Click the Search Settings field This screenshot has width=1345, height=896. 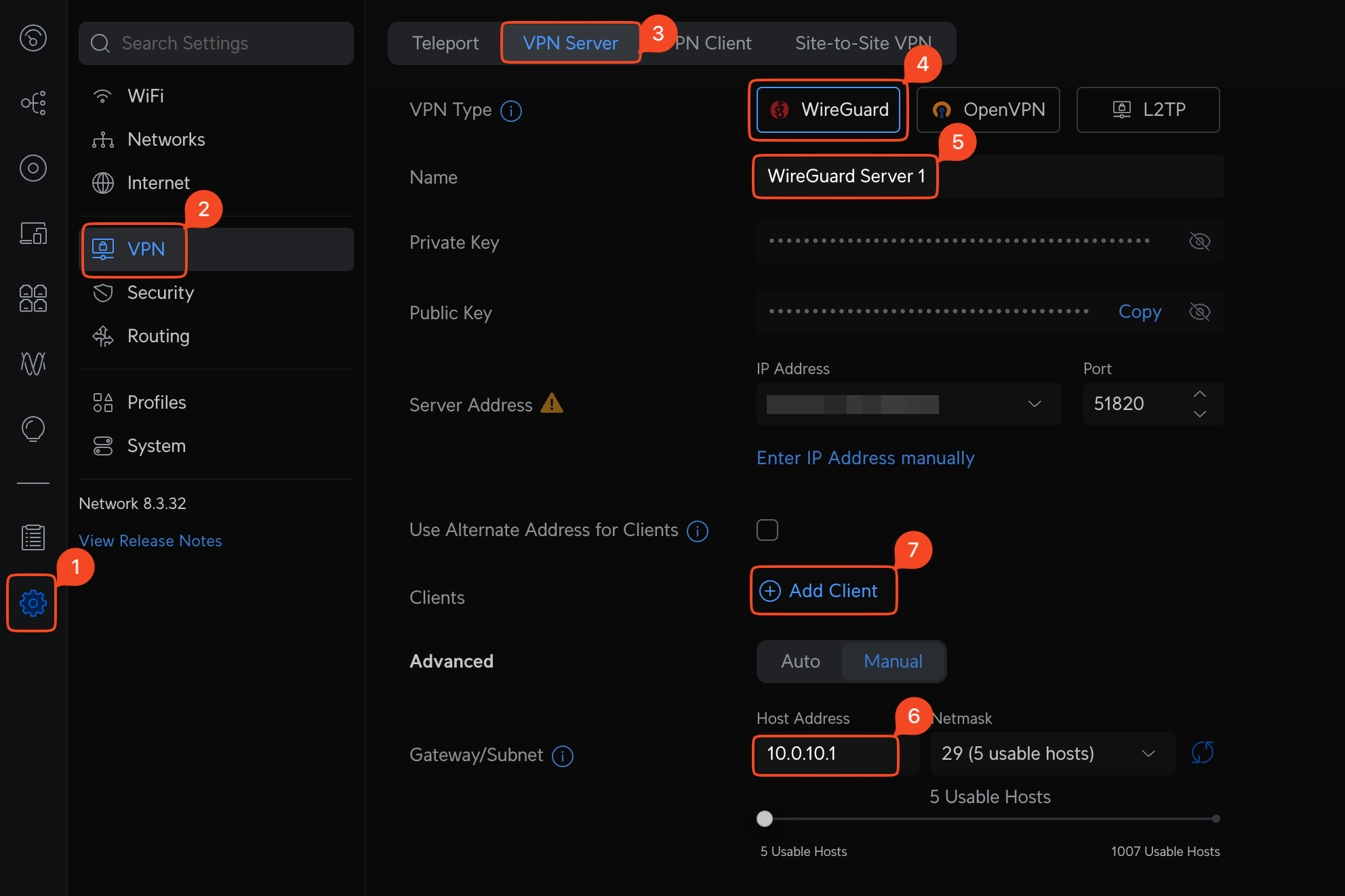pos(216,43)
